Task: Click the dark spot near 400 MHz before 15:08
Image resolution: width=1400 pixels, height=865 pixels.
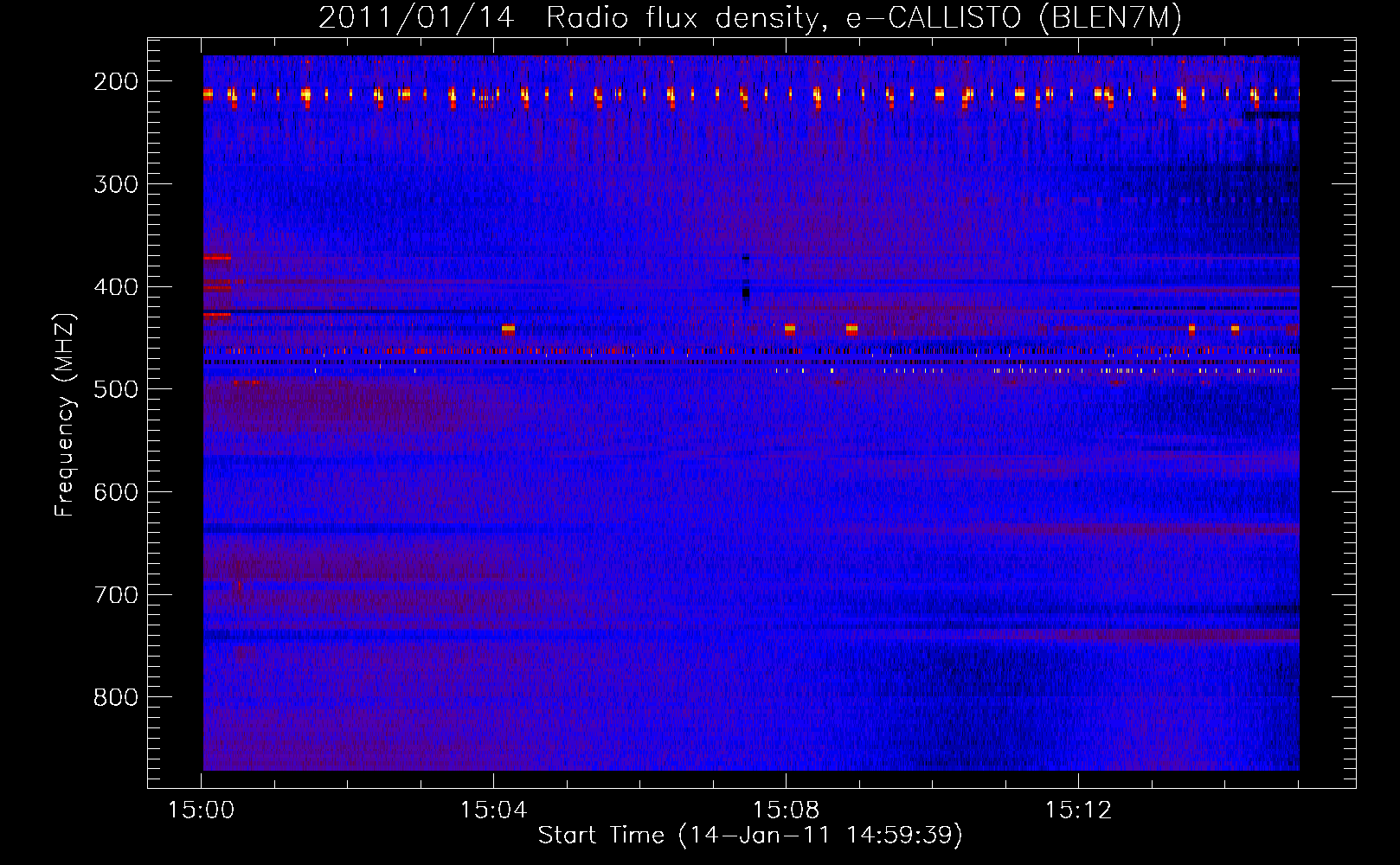Action: point(746,293)
